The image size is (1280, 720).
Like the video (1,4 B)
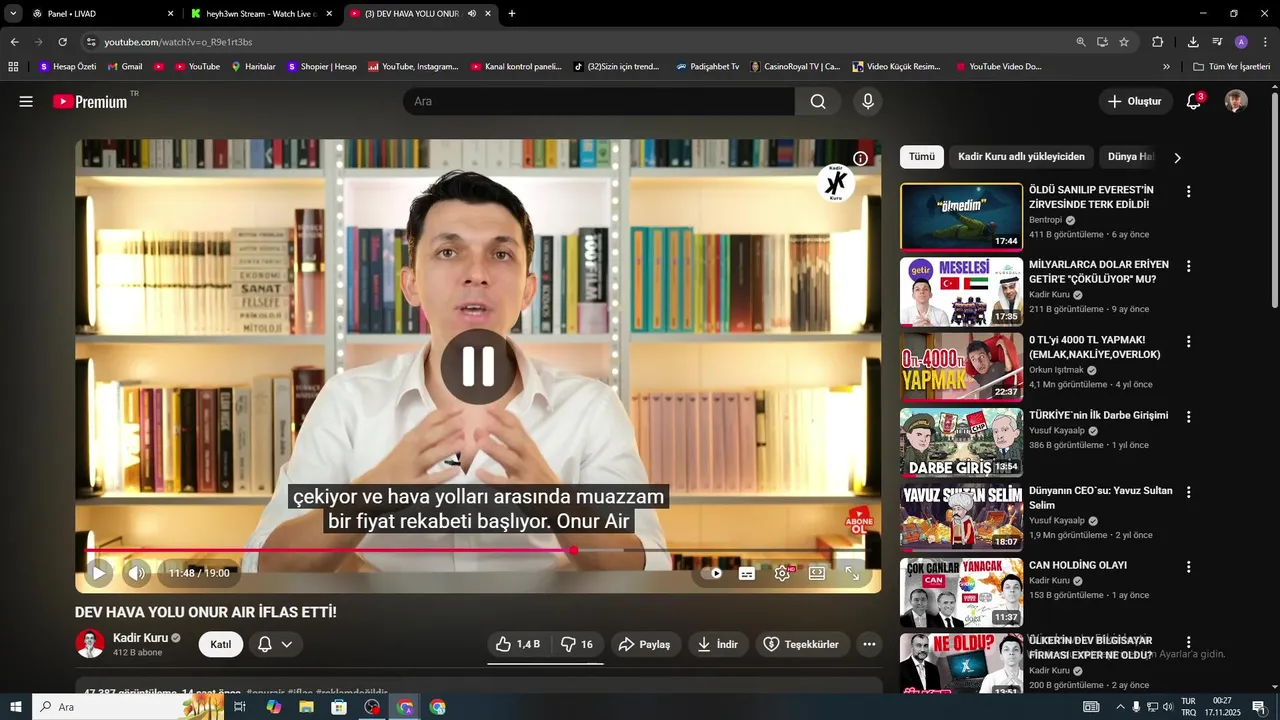pos(518,644)
